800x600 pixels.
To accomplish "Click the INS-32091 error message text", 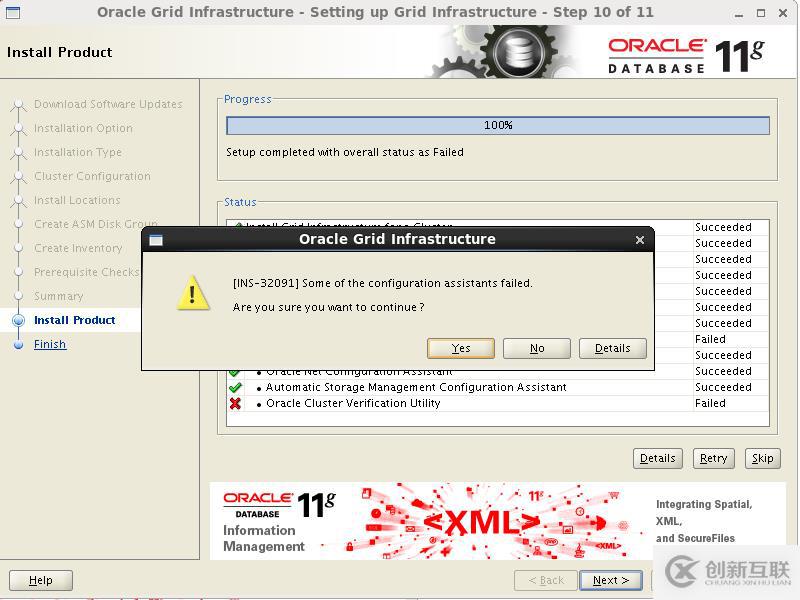I will click(x=383, y=283).
